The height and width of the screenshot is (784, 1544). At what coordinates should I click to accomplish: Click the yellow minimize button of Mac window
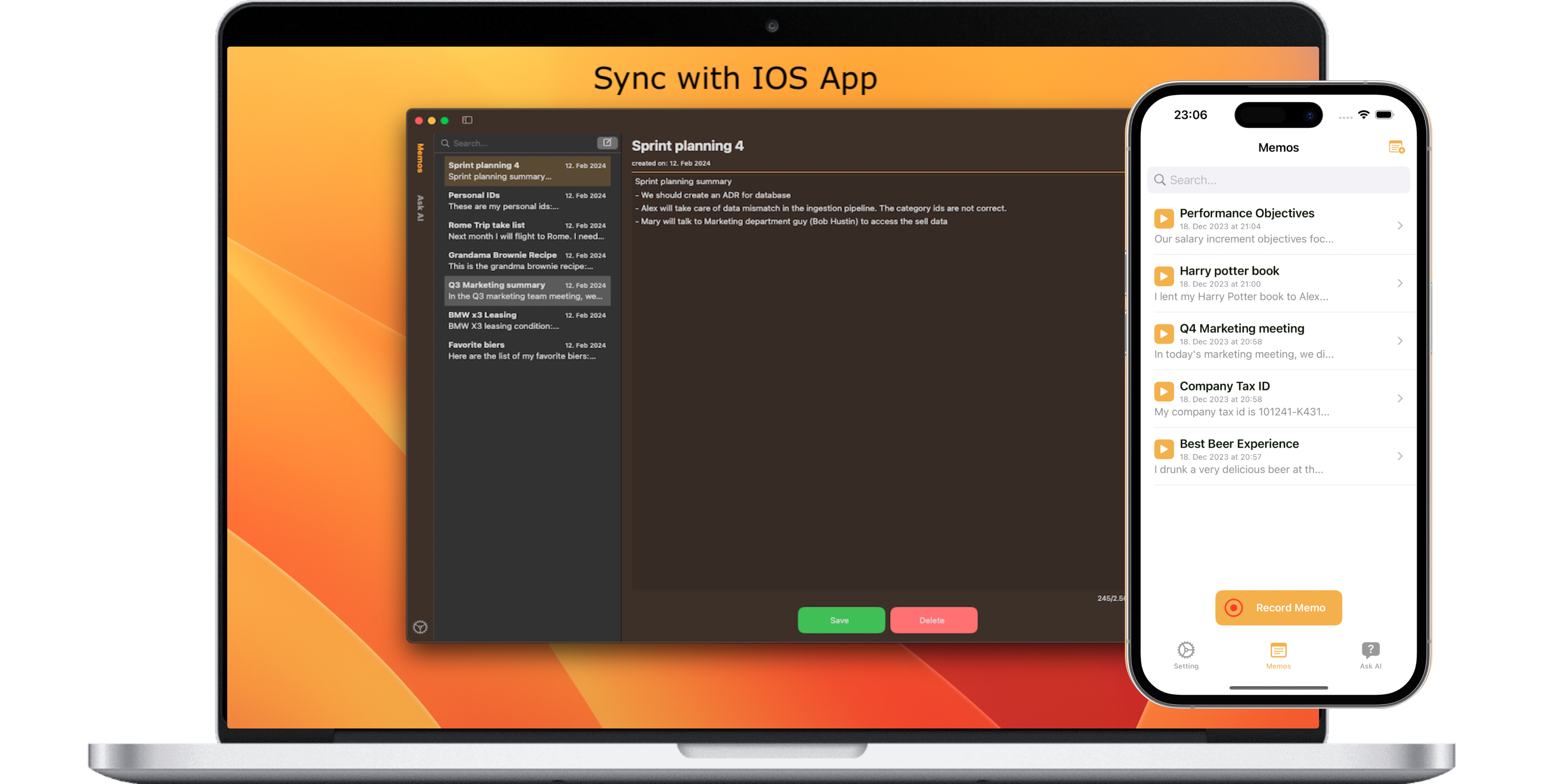pos(431,120)
